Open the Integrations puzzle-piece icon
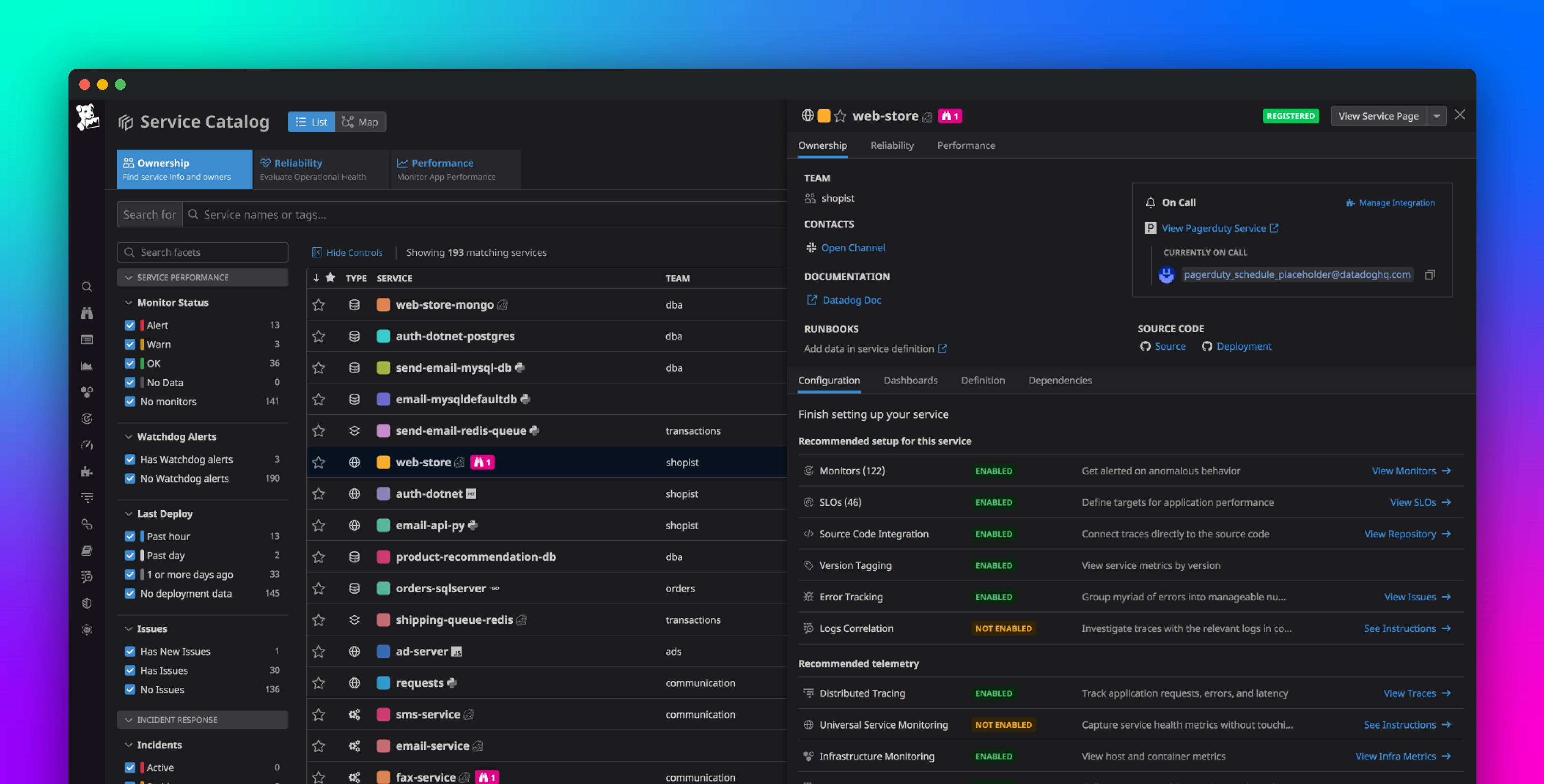This screenshot has height=784, width=1544. click(x=87, y=472)
